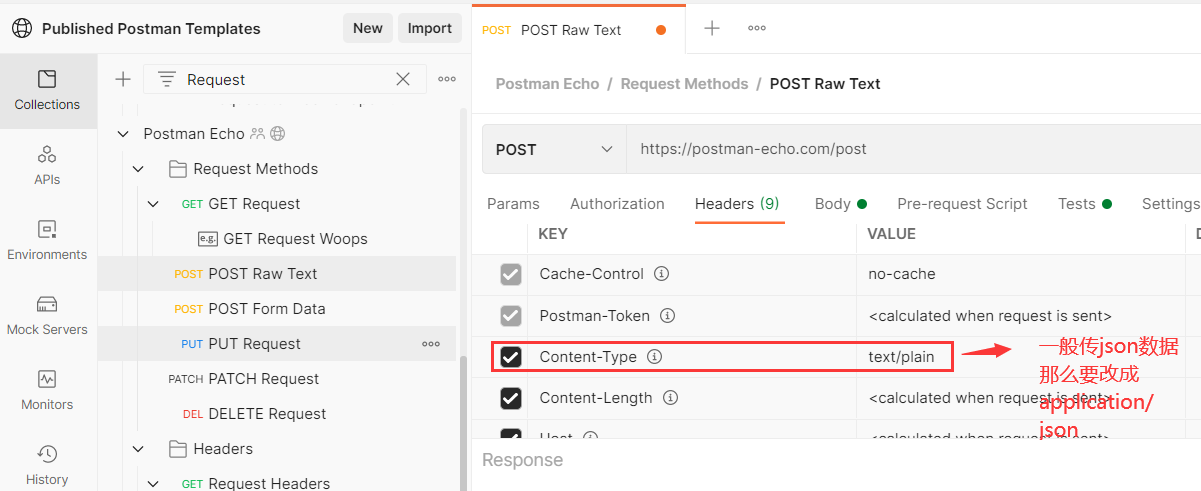Open the APIs sidebar panel
Screen dimensions: 1201x491
47,165
